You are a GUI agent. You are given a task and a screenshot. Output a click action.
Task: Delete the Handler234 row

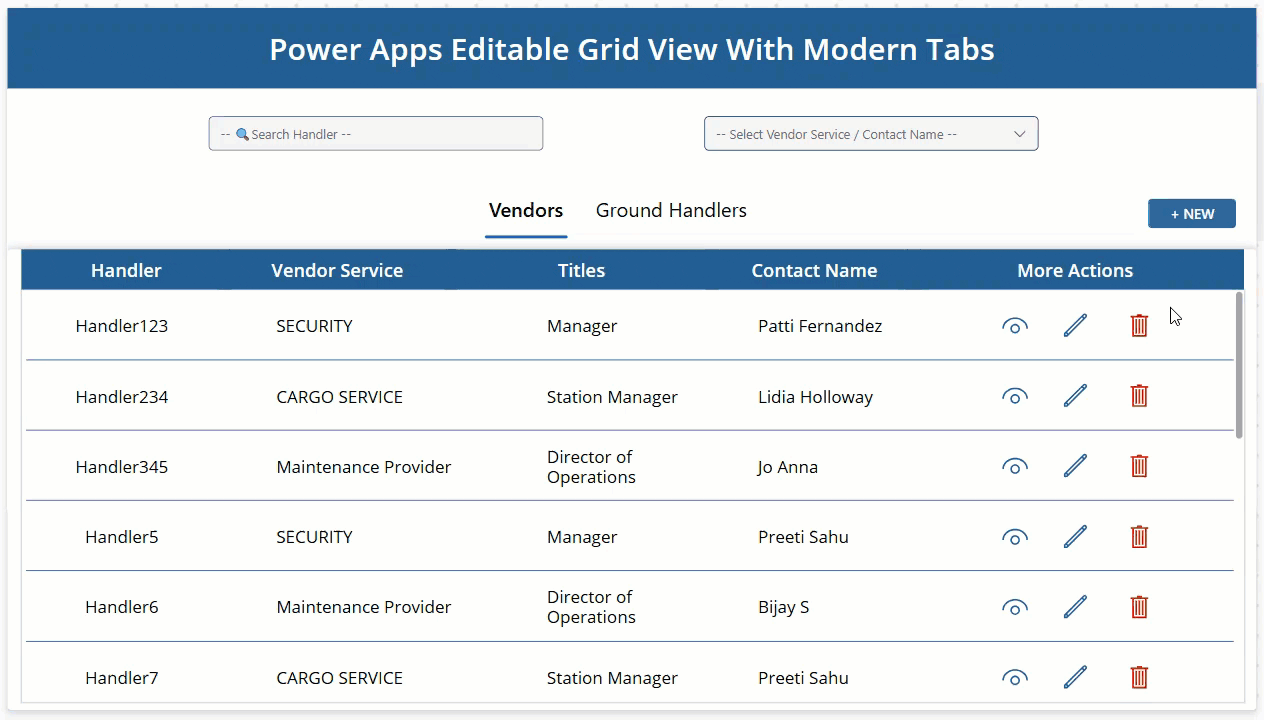(1139, 395)
